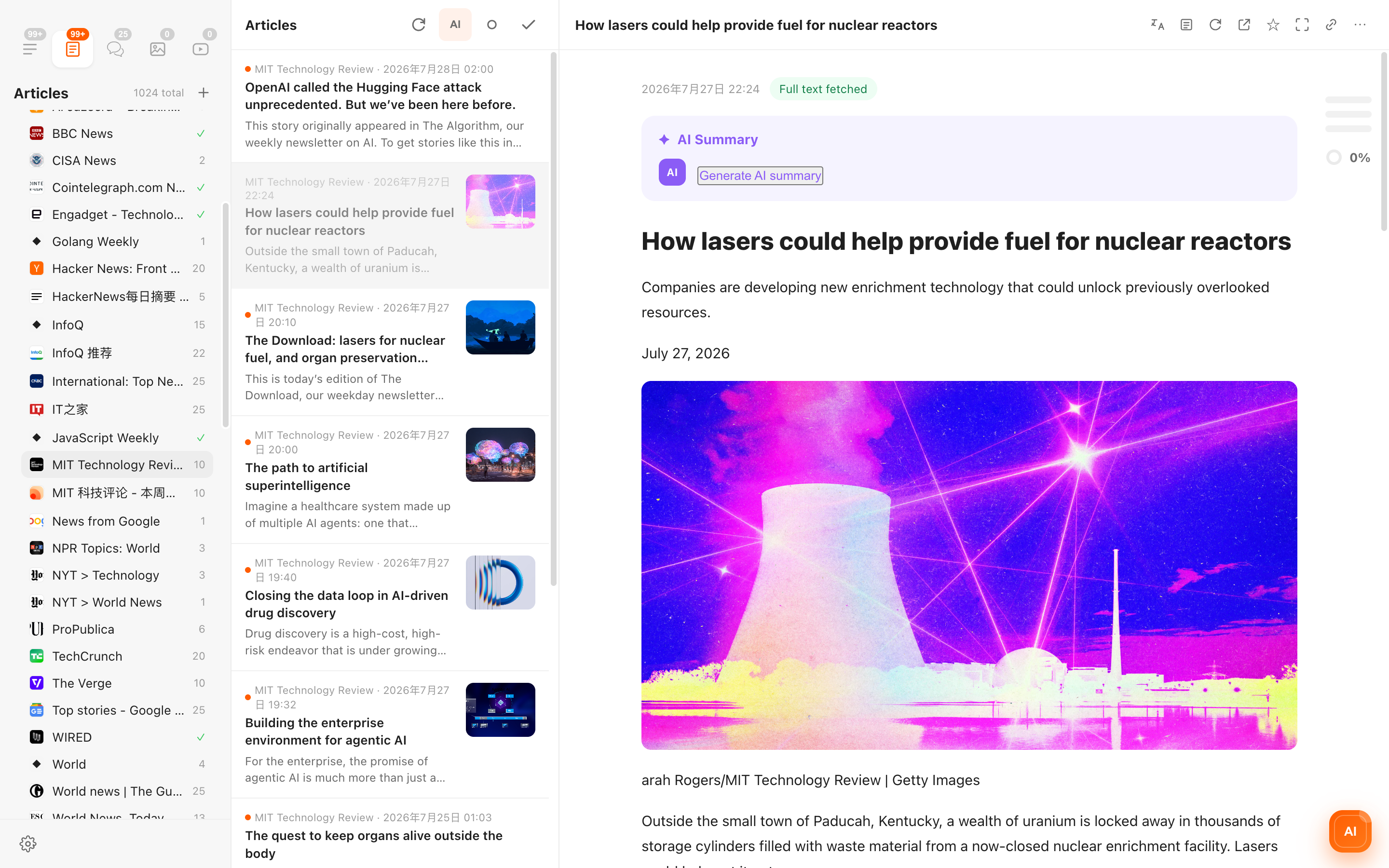Select Hacker News: Front feed
Image resolution: width=1389 pixels, height=868 pixels.
118,268
